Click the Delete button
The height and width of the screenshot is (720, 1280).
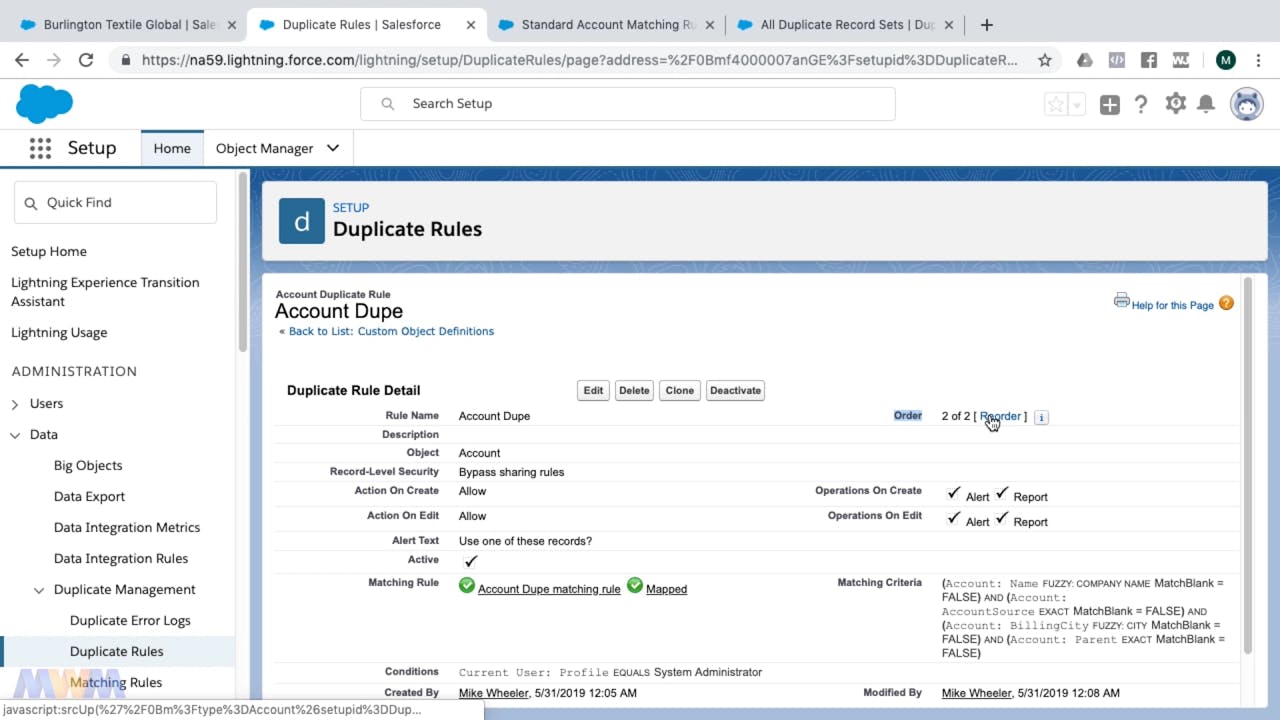pos(634,391)
